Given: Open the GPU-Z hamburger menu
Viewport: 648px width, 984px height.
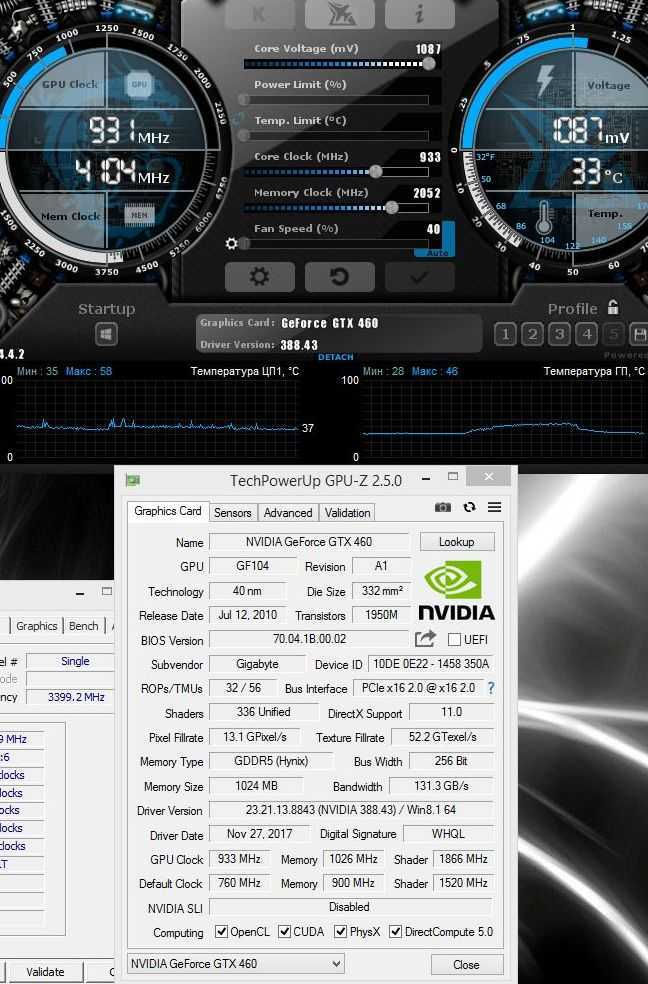Looking at the screenshot, I should (494, 507).
